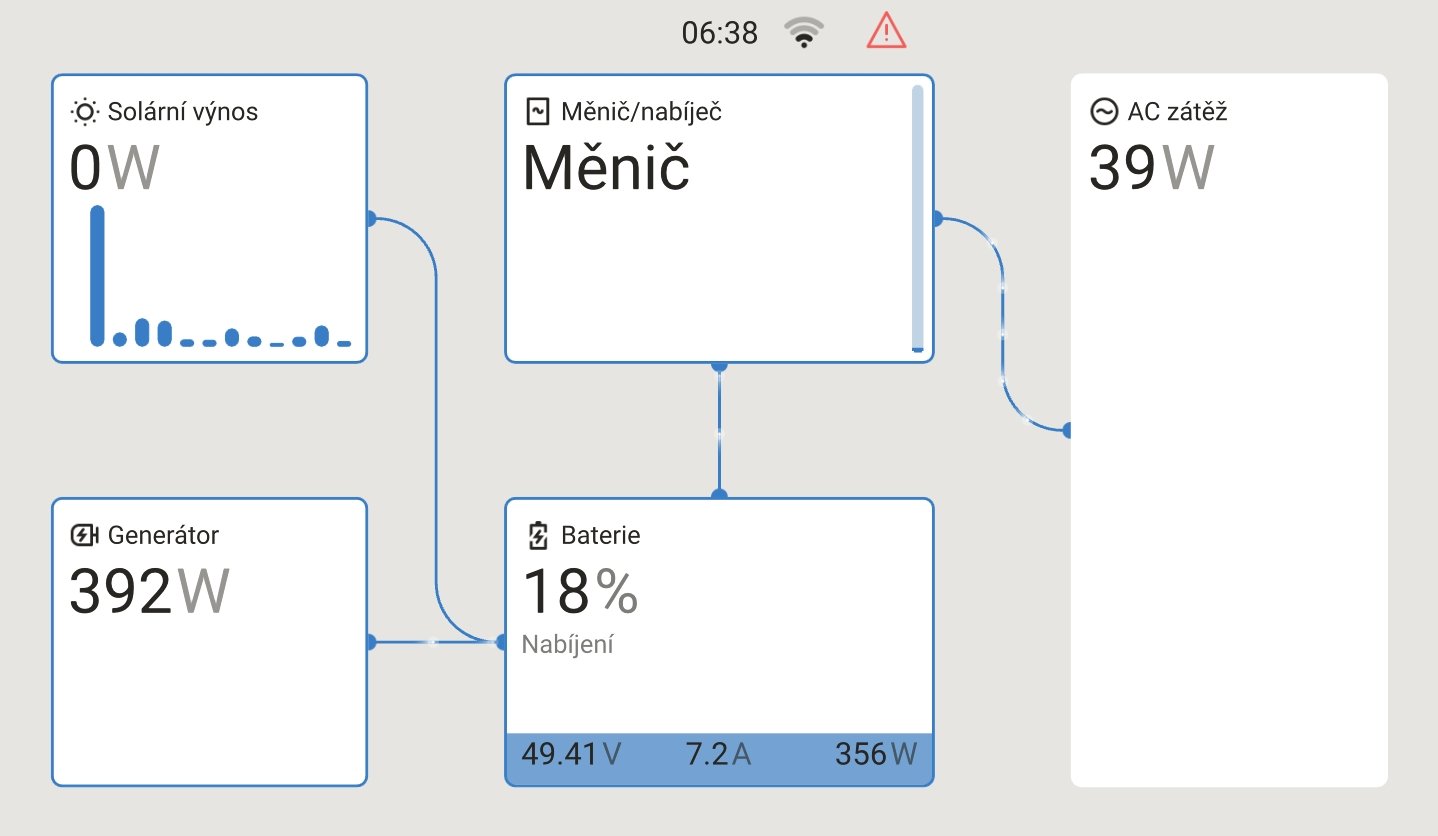Open the AC zátěž load panel
Viewport: 1438px width, 836px height.
point(1229,500)
